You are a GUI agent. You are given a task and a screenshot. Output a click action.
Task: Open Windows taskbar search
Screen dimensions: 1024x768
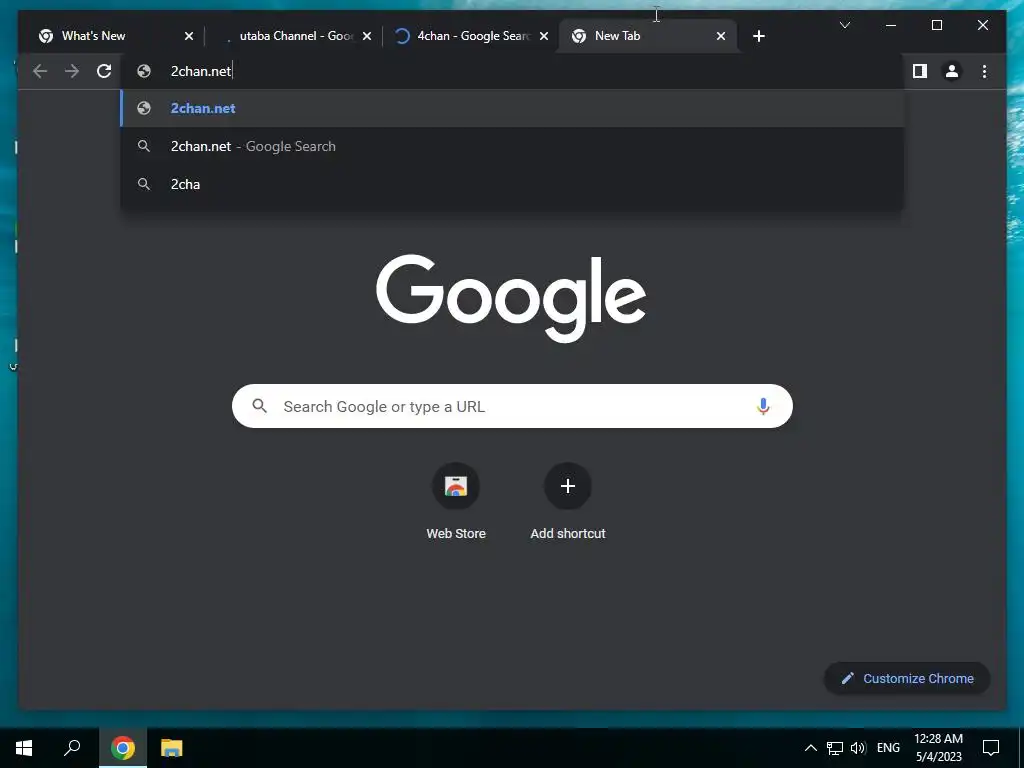click(72, 748)
